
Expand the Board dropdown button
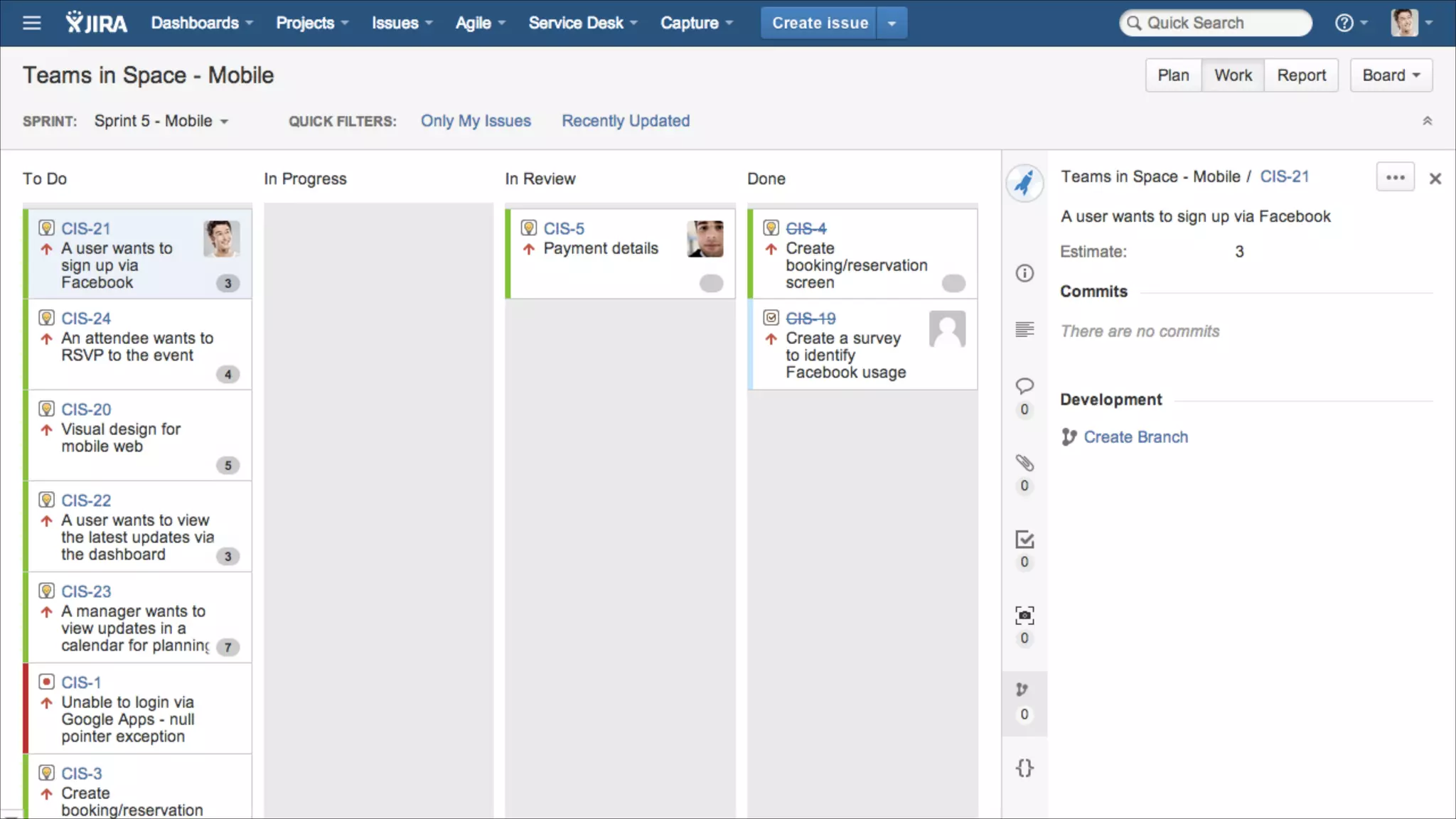1391,75
